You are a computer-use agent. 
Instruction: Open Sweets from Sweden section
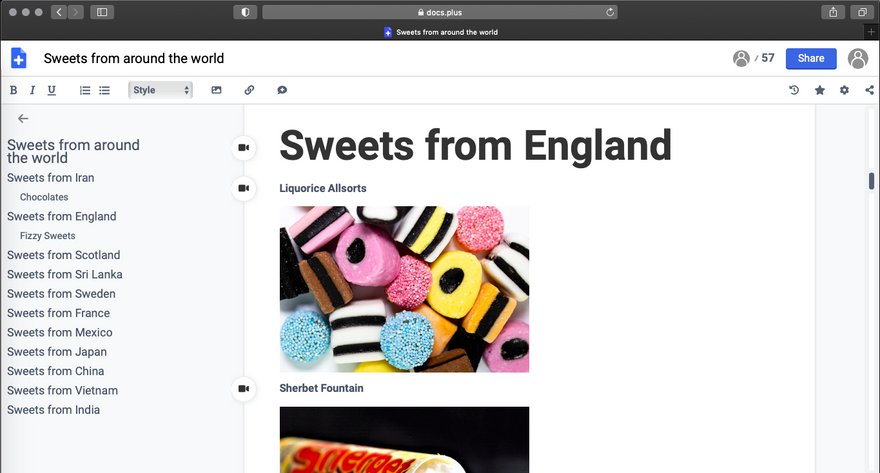[61, 294]
